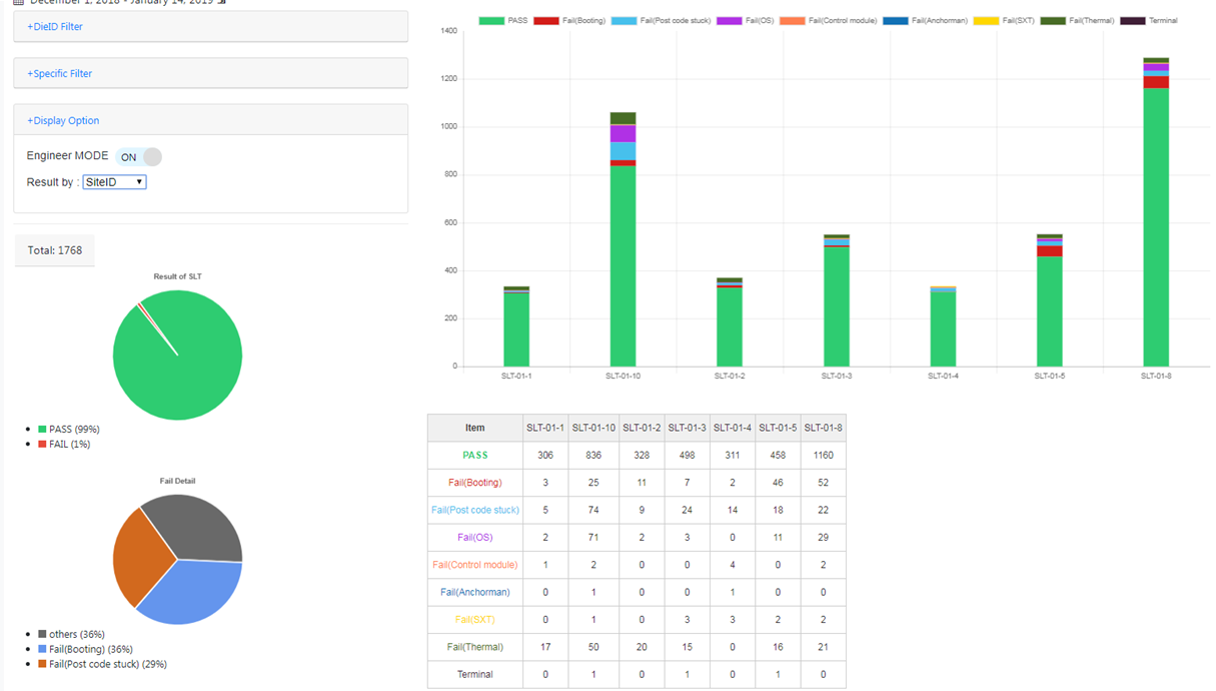Click the Fail(Thermal) row label in table

pyautogui.click(x=475, y=647)
